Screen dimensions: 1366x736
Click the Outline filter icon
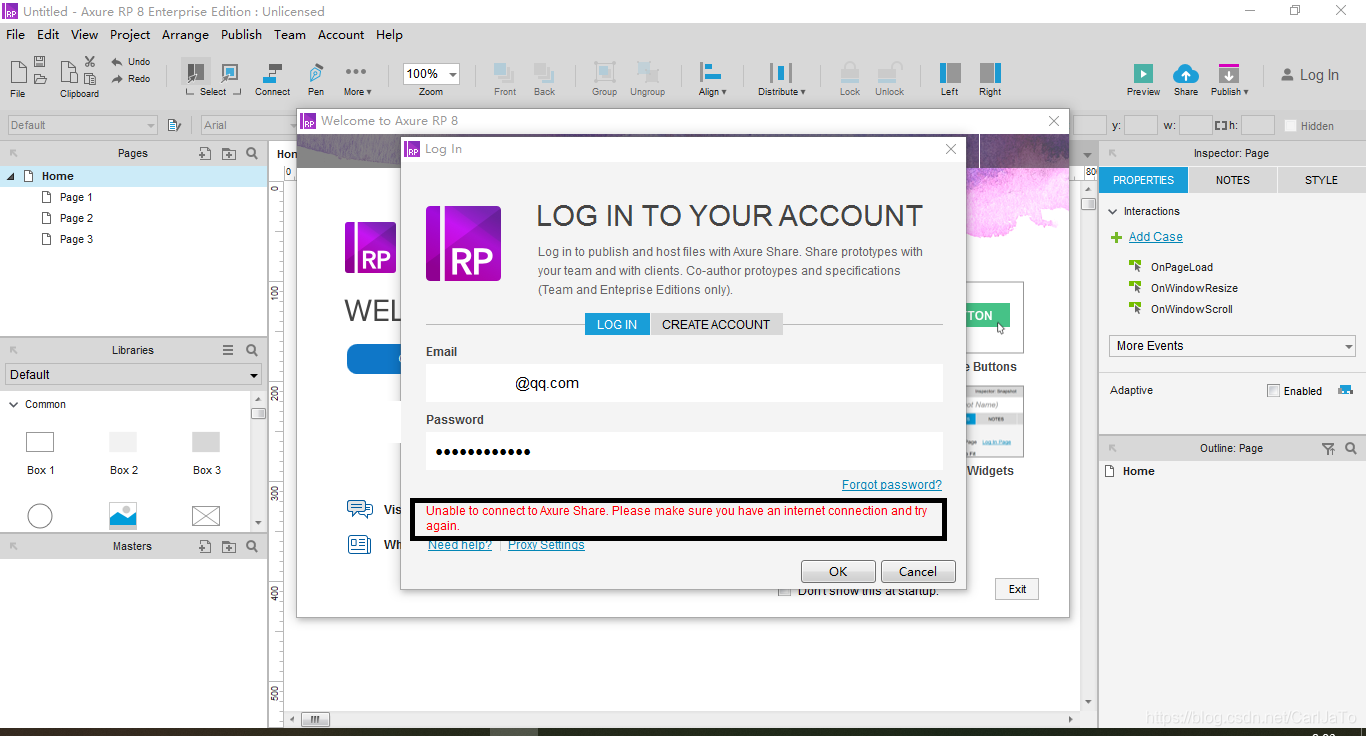[x=1328, y=449]
